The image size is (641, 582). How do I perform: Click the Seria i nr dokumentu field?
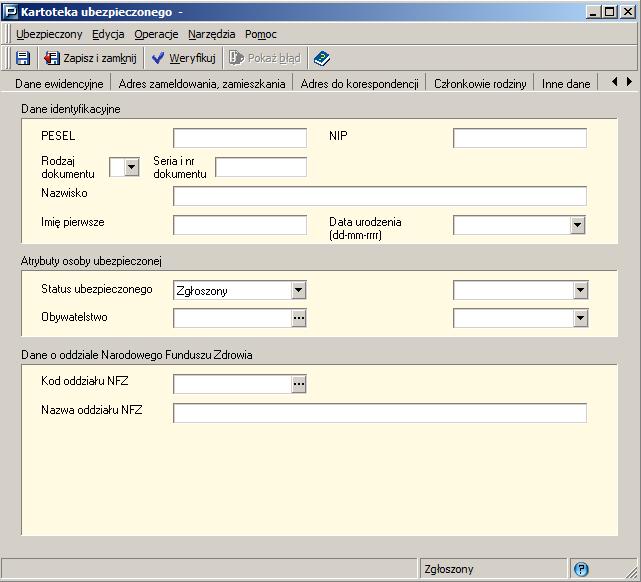tap(261, 167)
